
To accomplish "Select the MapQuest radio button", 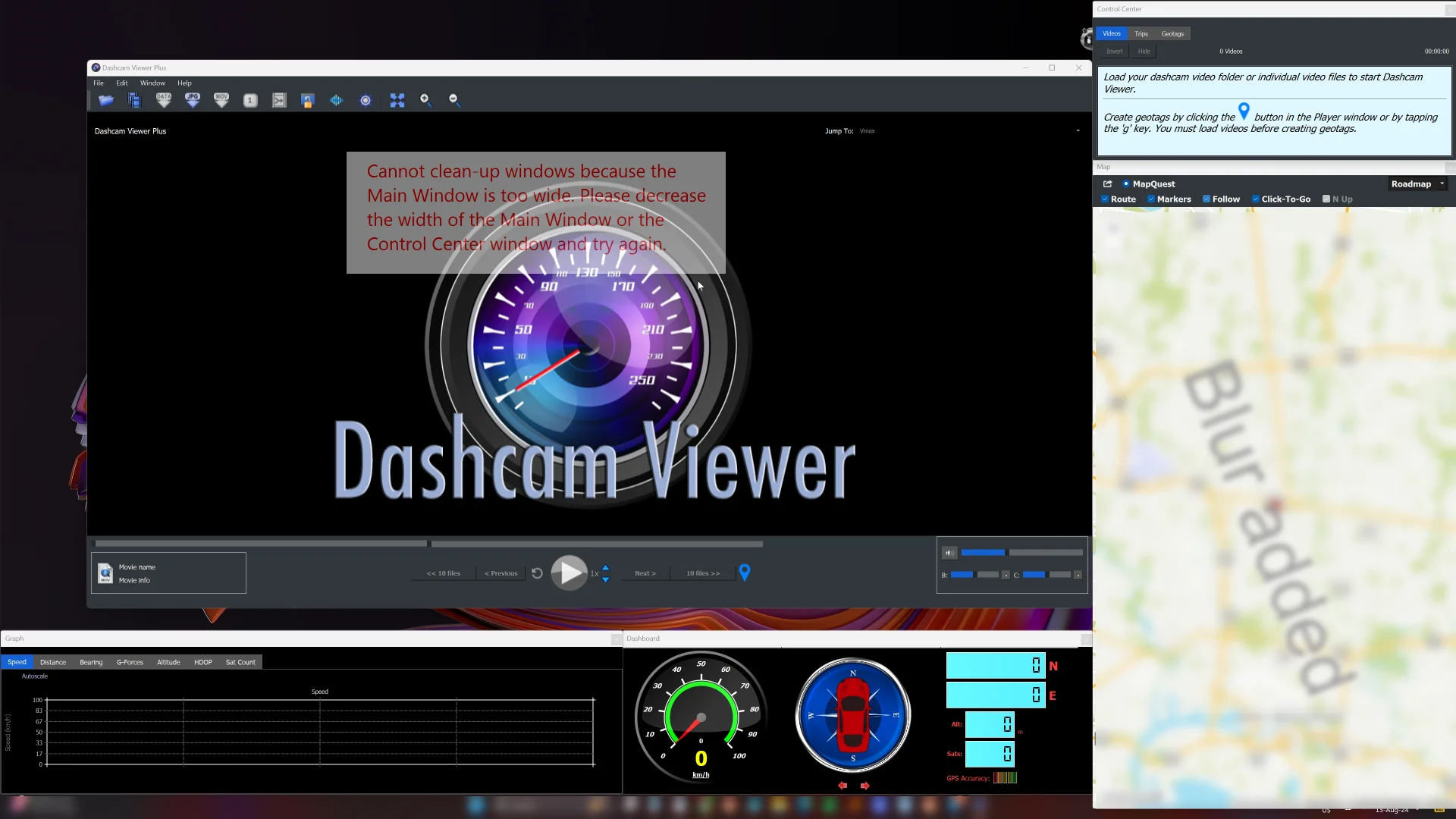I will tap(1126, 184).
